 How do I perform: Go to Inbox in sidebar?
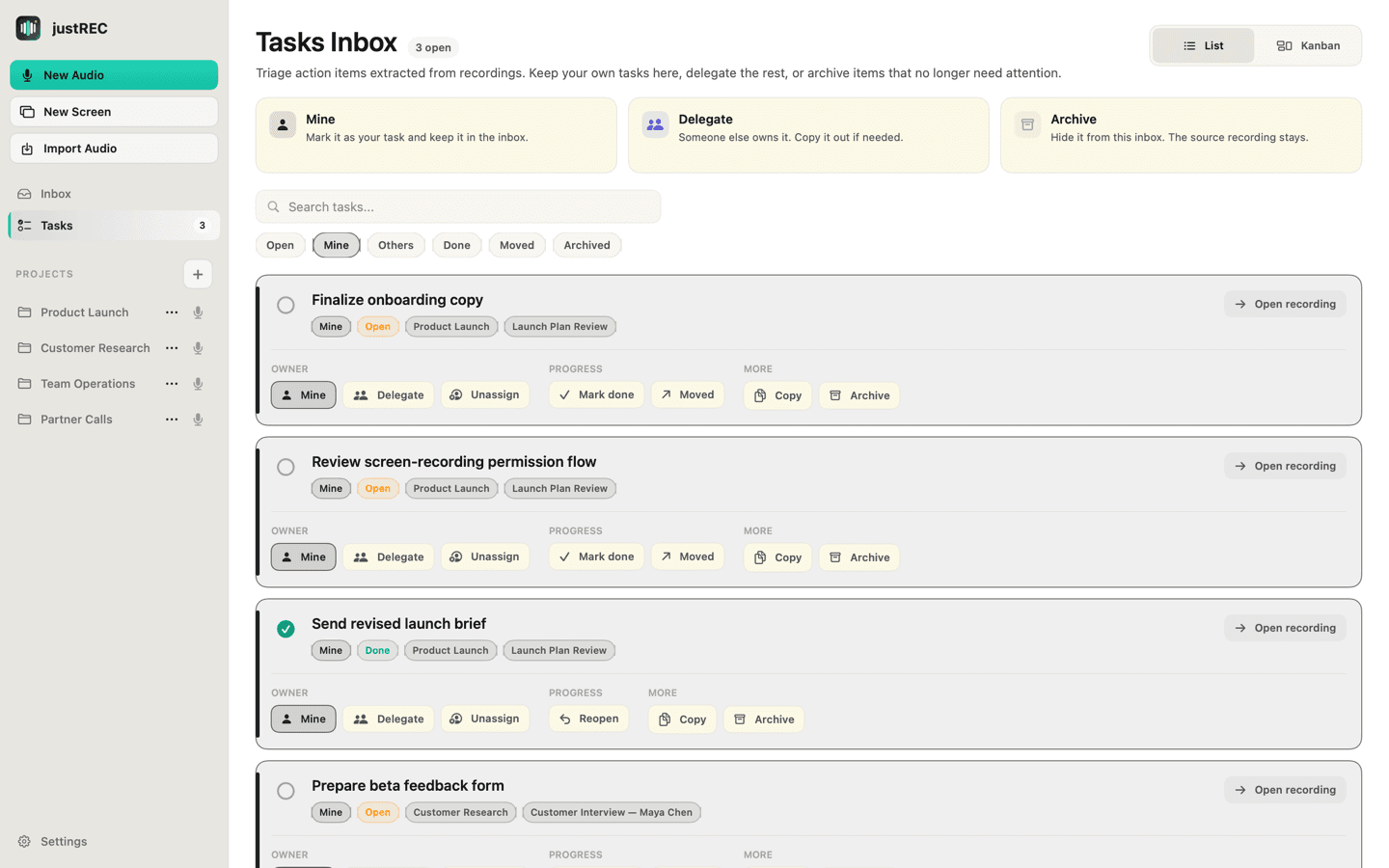[x=114, y=194]
